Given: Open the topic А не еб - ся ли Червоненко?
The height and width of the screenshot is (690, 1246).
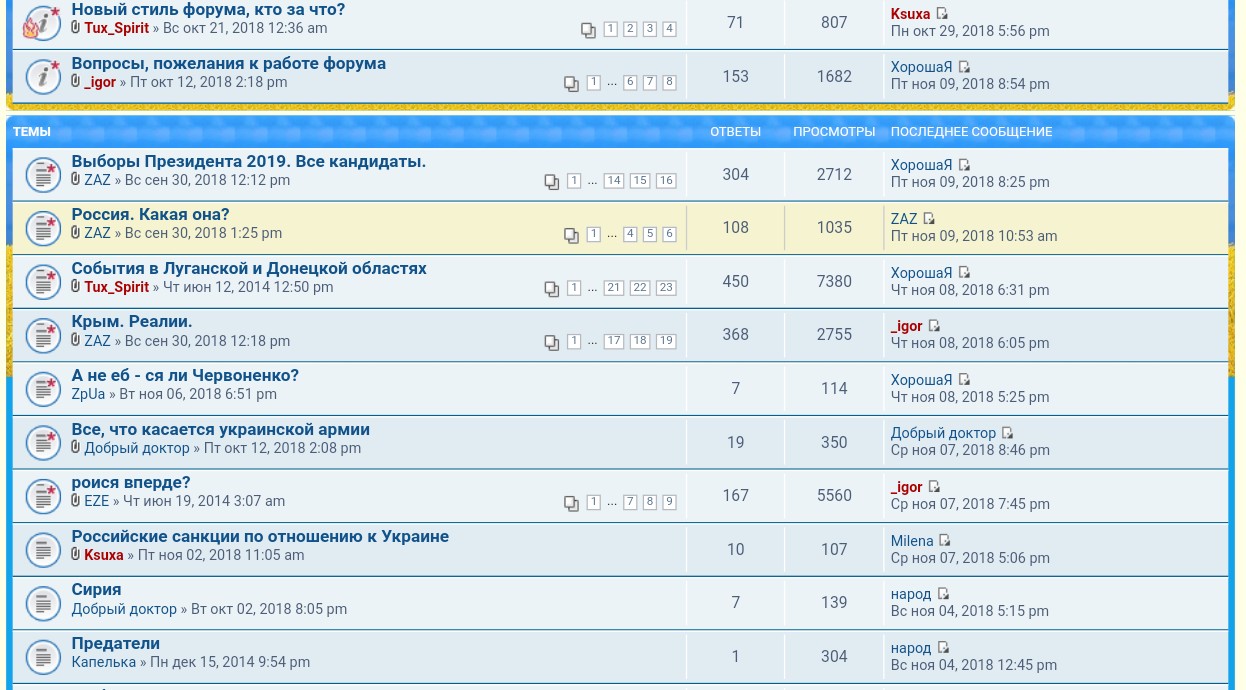Looking at the screenshot, I should (x=185, y=375).
